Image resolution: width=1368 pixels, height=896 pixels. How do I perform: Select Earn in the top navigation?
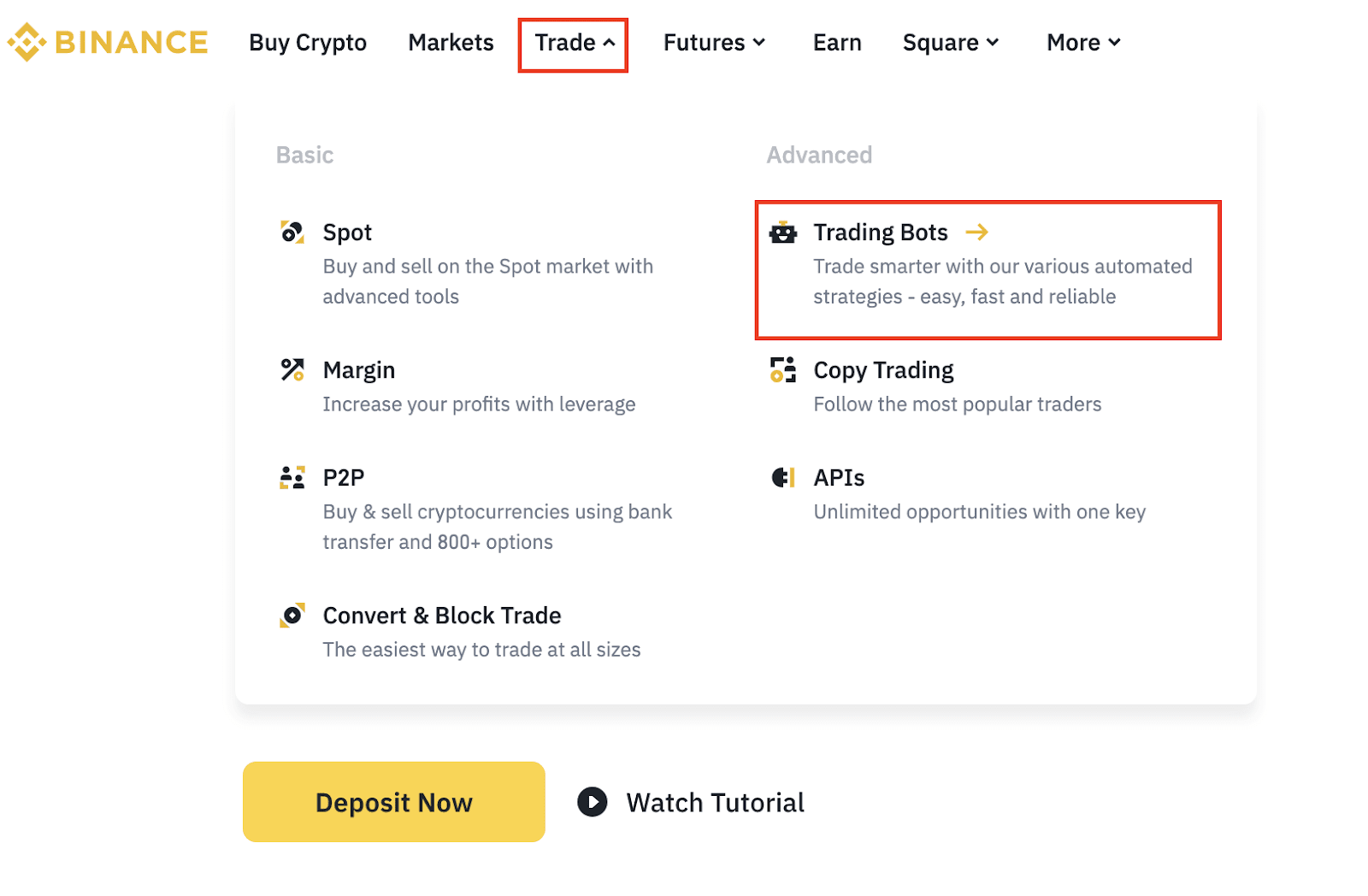click(x=837, y=43)
